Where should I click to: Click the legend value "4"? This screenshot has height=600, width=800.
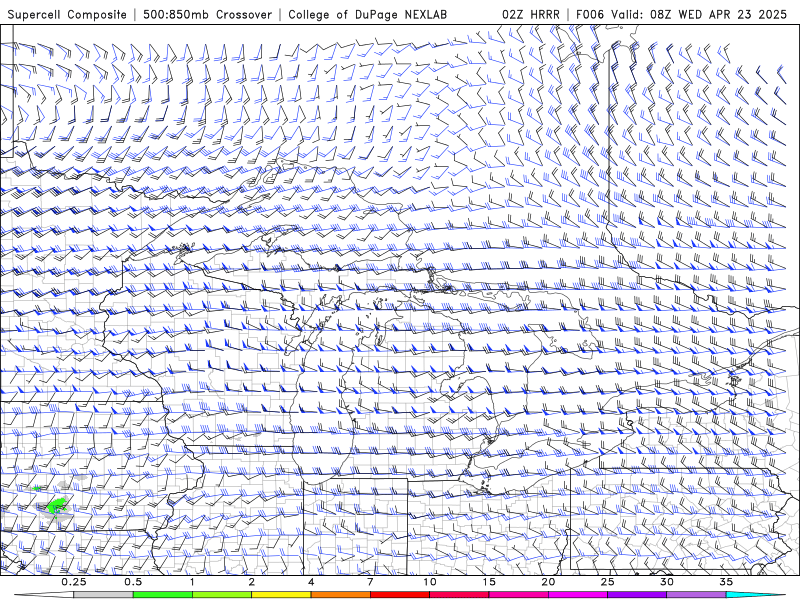click(x=311, y=582)
